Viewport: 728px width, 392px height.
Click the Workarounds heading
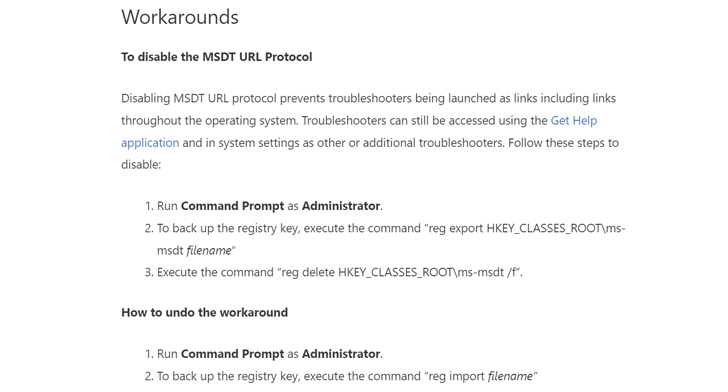[x=180, y=17]
